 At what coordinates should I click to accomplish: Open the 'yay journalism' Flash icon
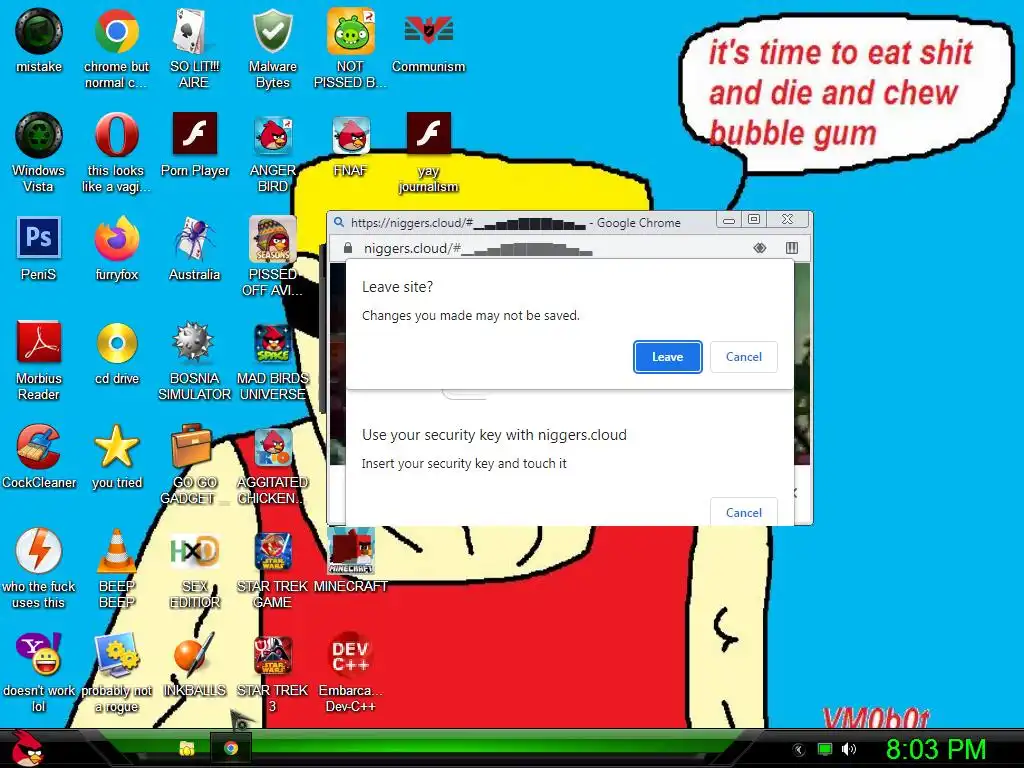click(428, 133)
